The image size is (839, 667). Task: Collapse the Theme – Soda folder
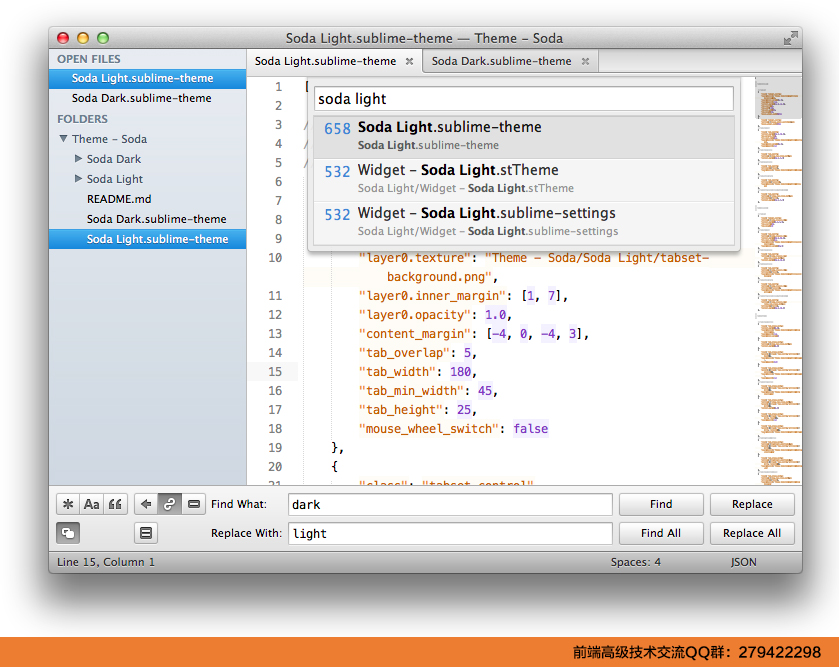(x=65, y=138)
